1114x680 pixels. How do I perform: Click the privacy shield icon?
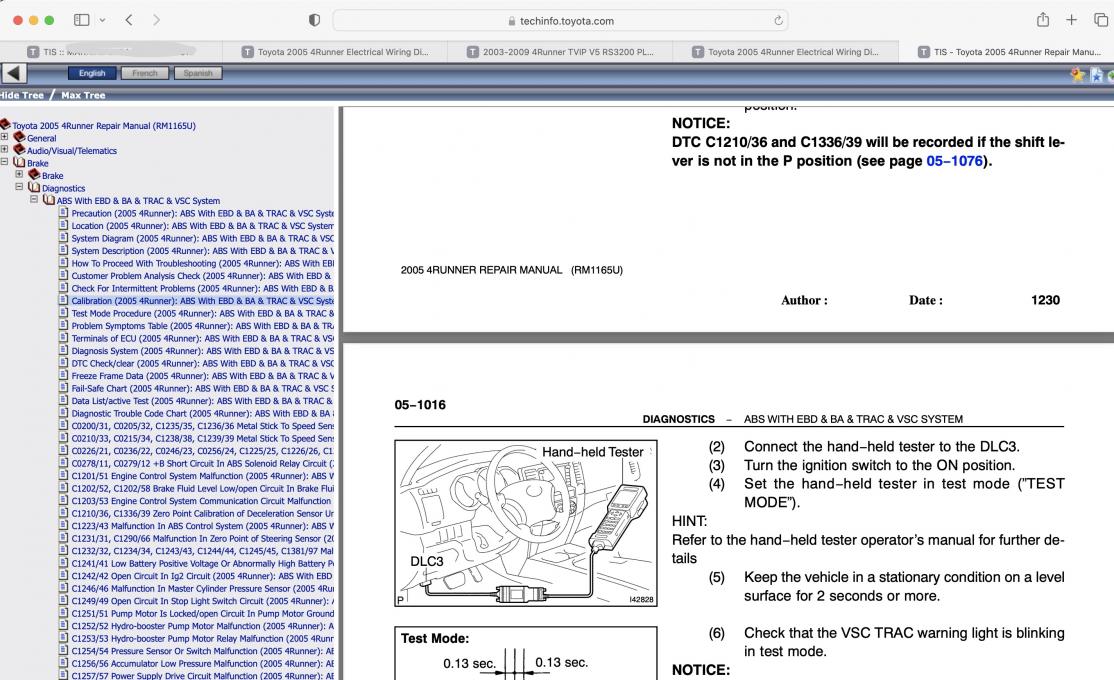(x=314, y=20)
